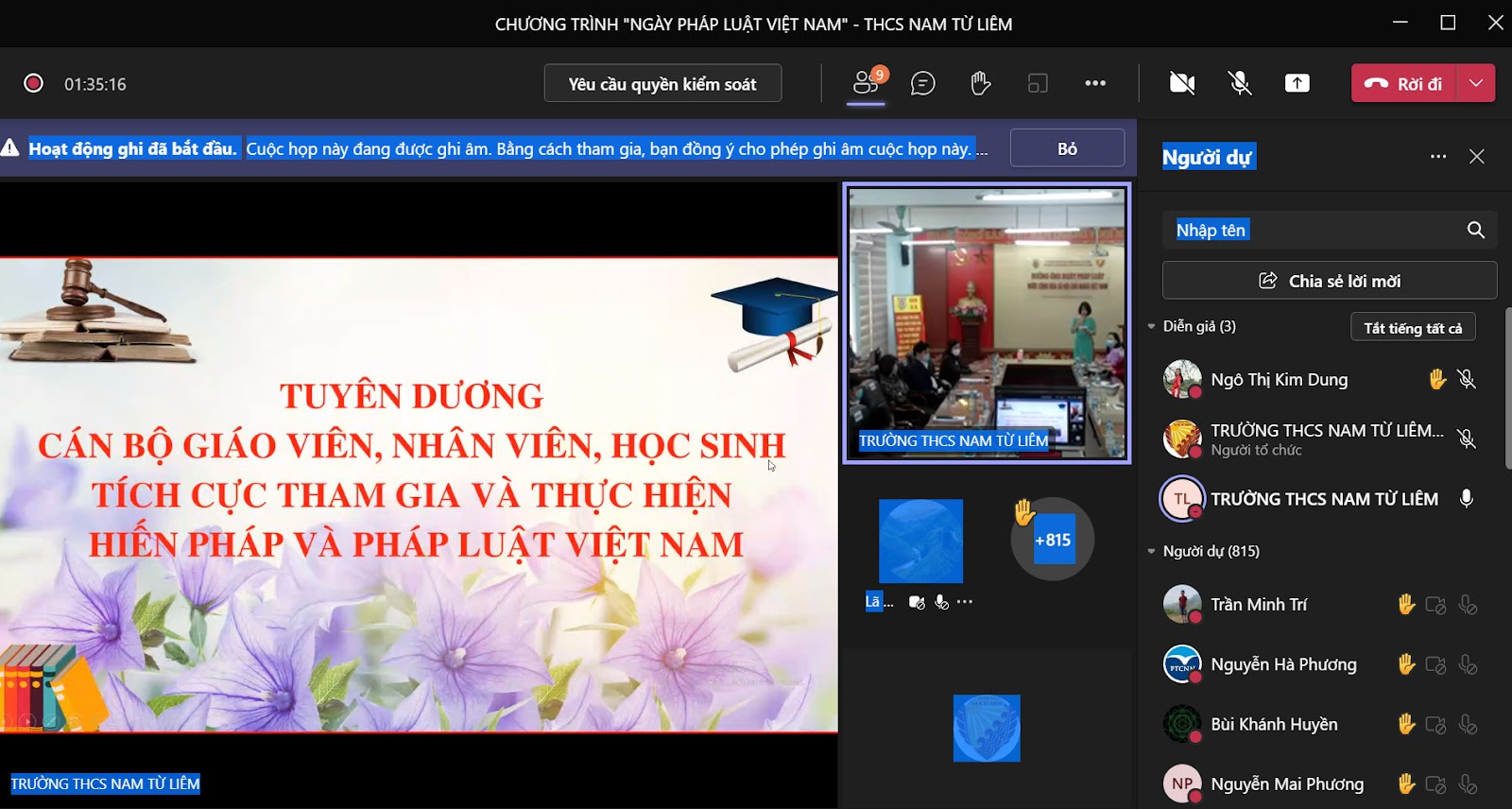Leave the meeting with Rời đi
The image size is (1512, 809).
pos(1404,83)
